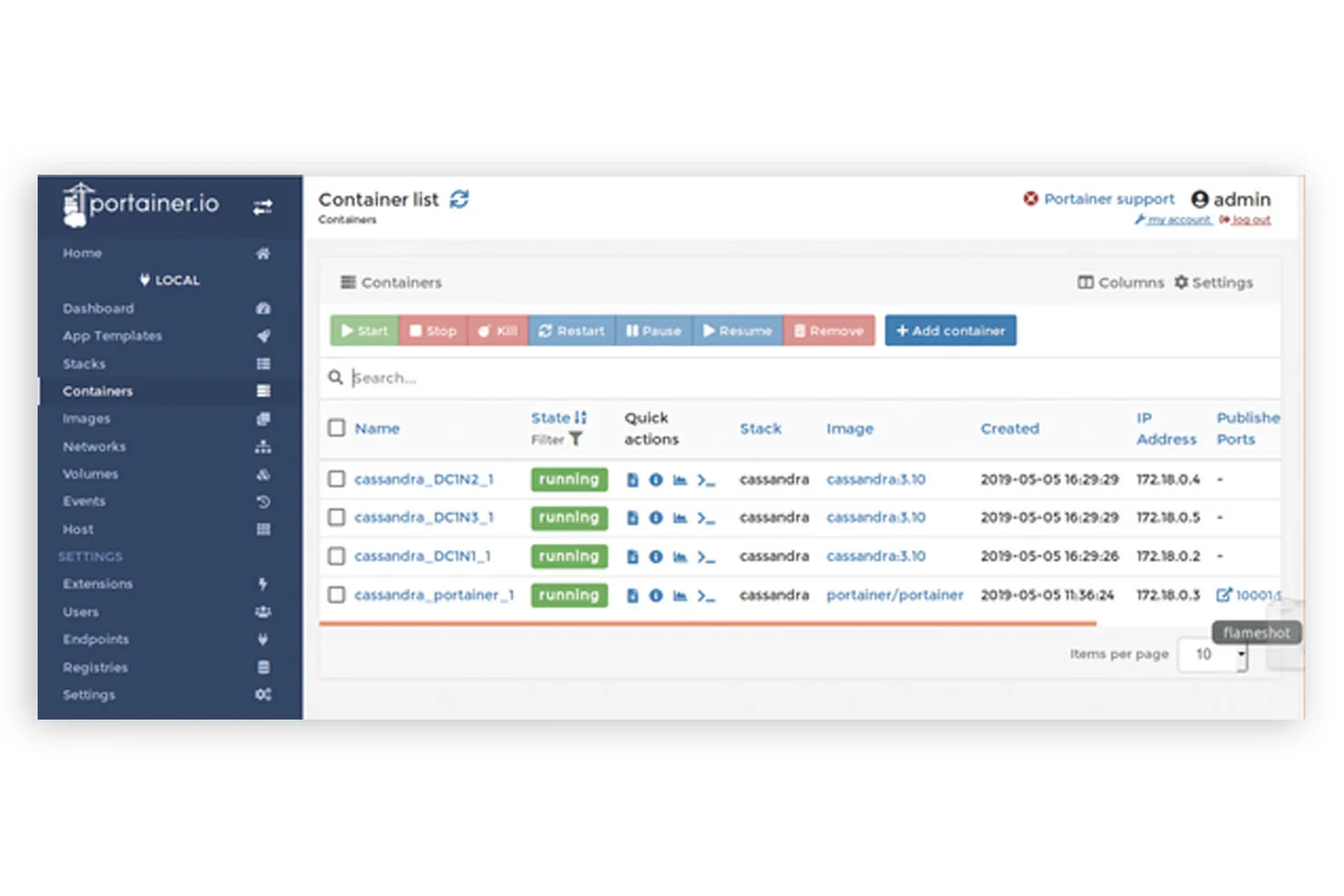Select the cassandra_DCIN3_1 checkbox

point(336,517)
